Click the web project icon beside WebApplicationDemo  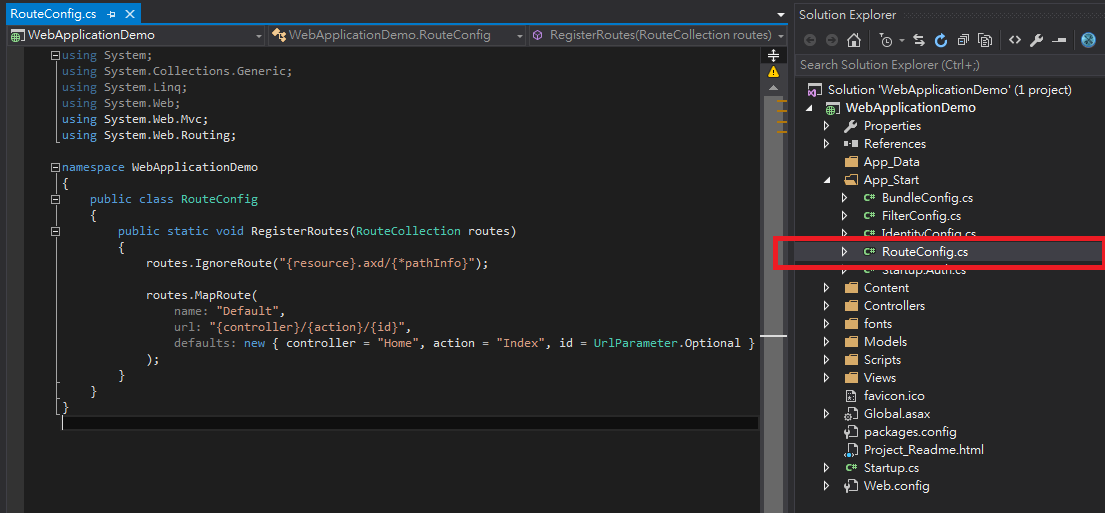coord(833,108)
